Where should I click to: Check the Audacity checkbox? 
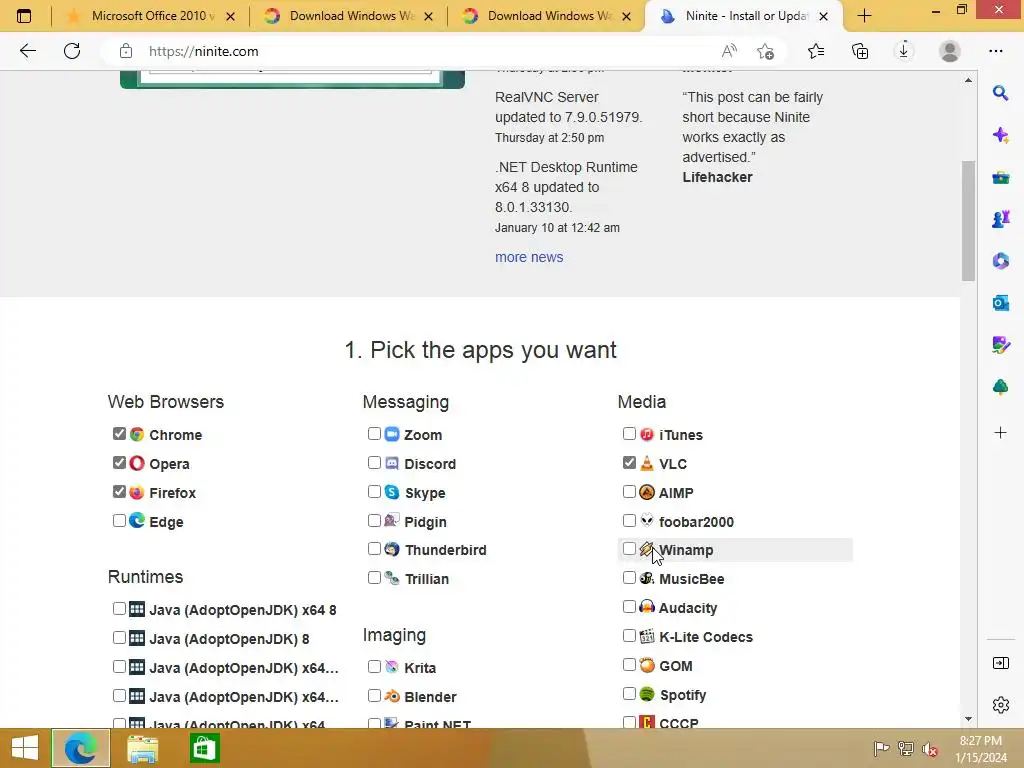pos(629,607)
